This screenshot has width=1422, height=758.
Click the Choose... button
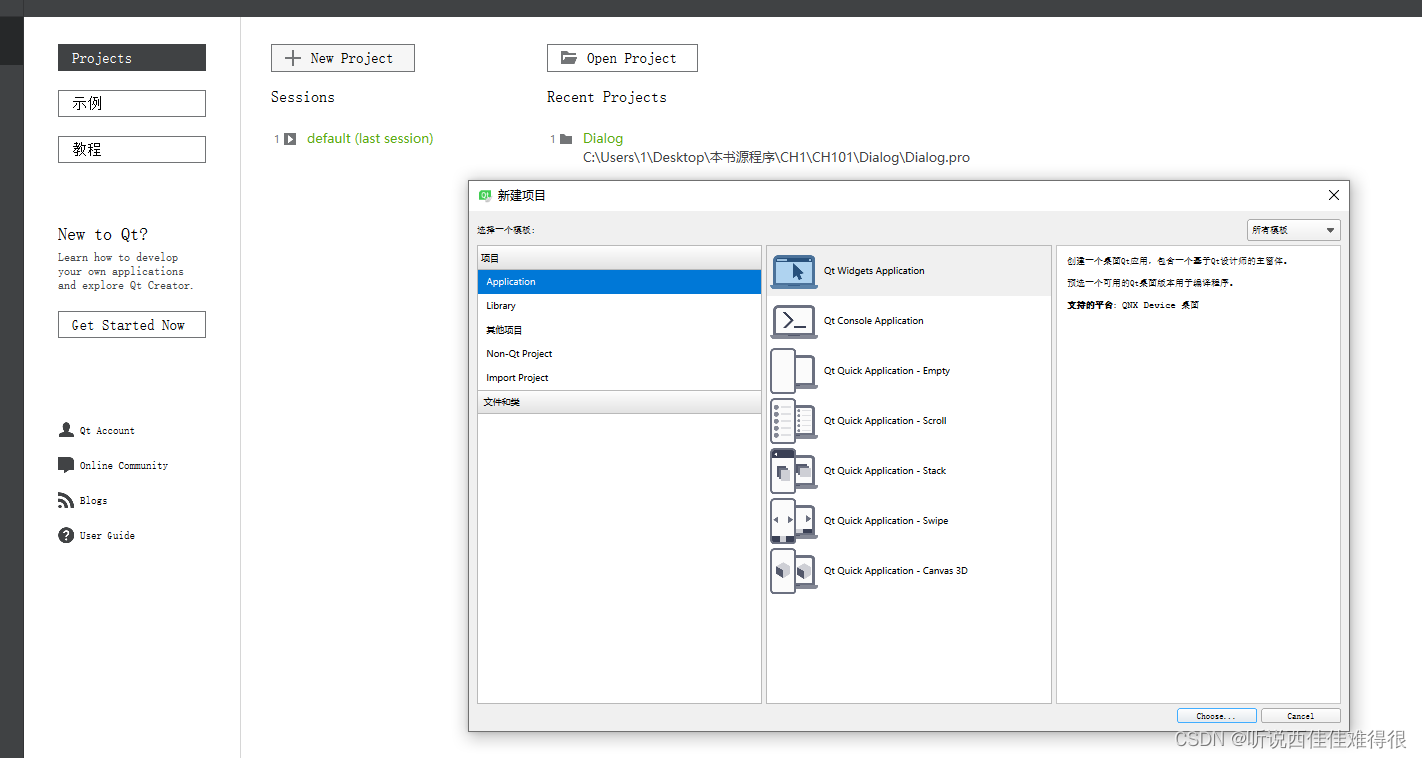(1217, 716)
